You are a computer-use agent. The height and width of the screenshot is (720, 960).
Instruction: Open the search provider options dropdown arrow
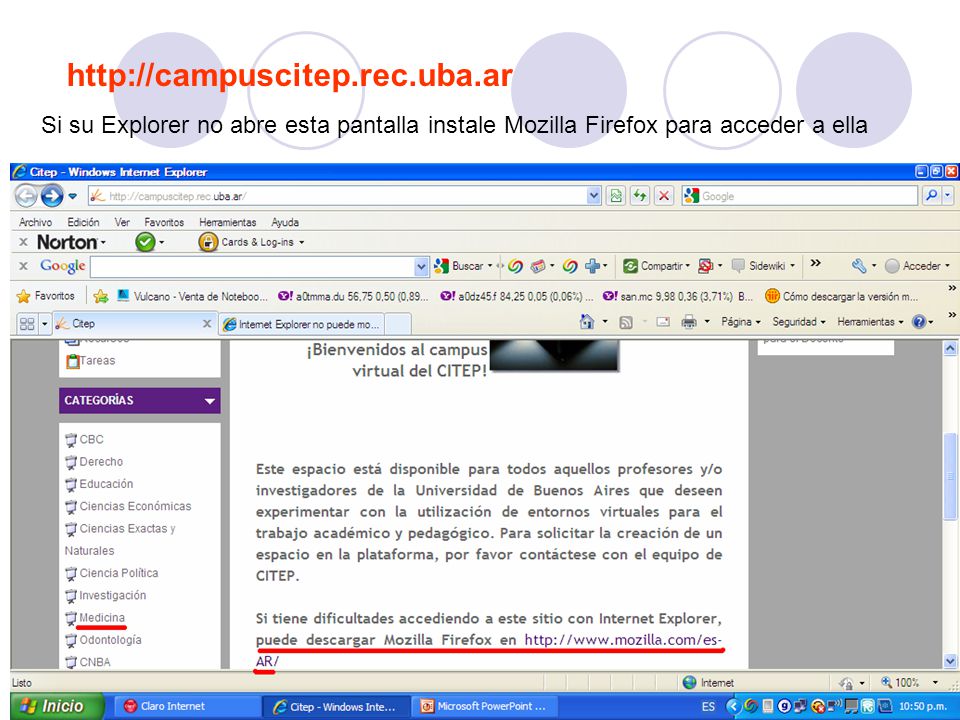tap(948, 196)
